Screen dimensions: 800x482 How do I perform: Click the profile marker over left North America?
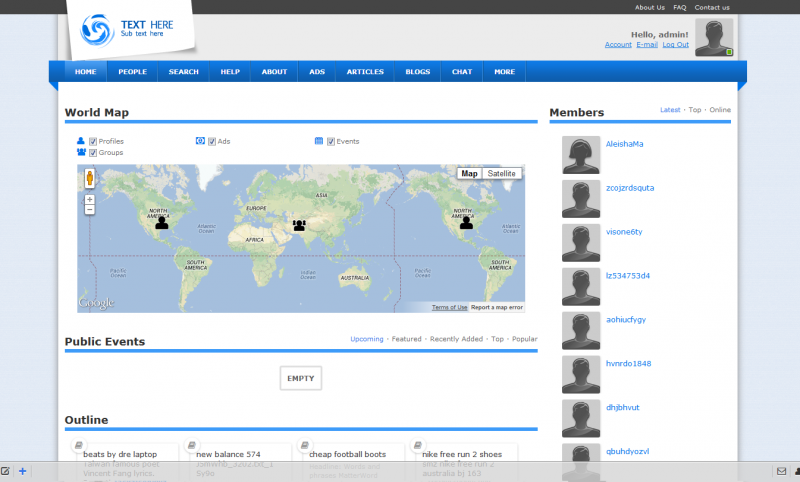click(162, 222)
